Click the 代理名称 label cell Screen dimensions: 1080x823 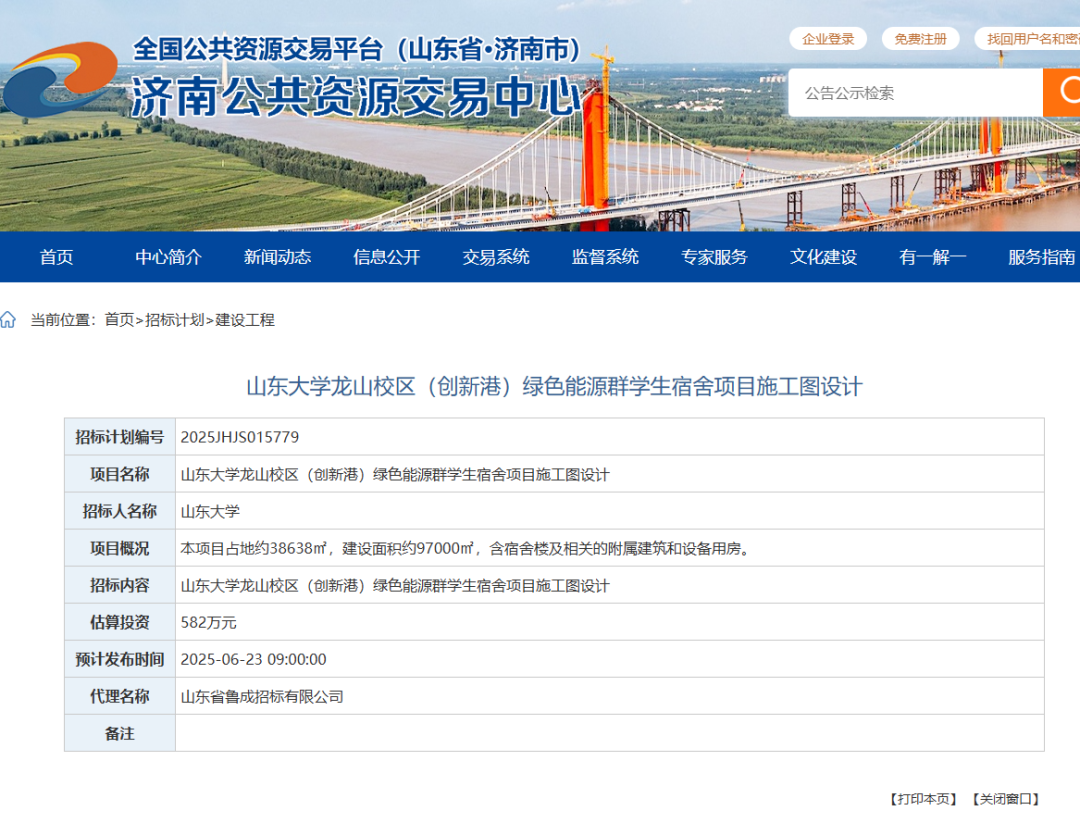pos(120,696)
